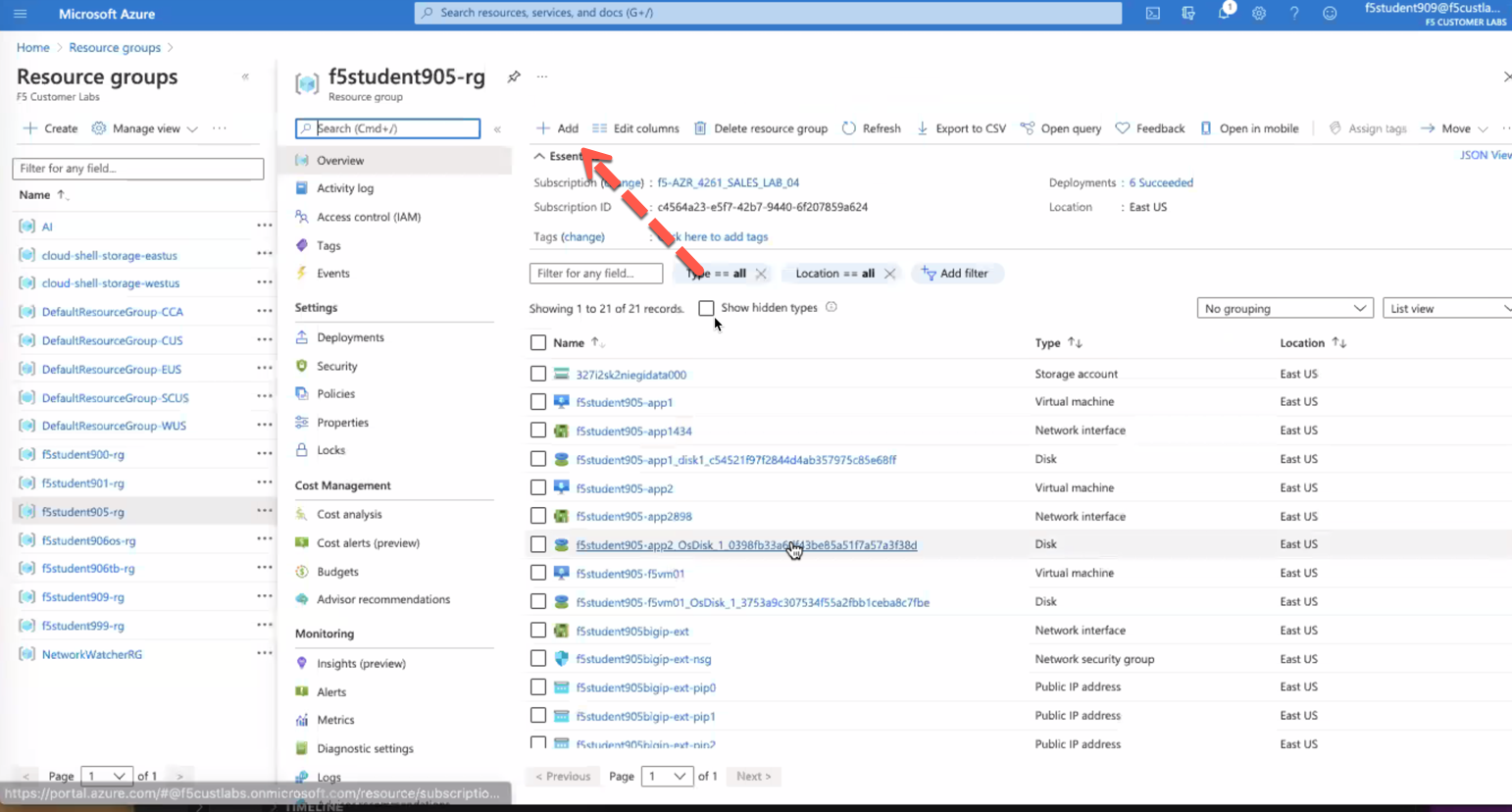Open portal settings gear icon

(x=1259, y=14)
